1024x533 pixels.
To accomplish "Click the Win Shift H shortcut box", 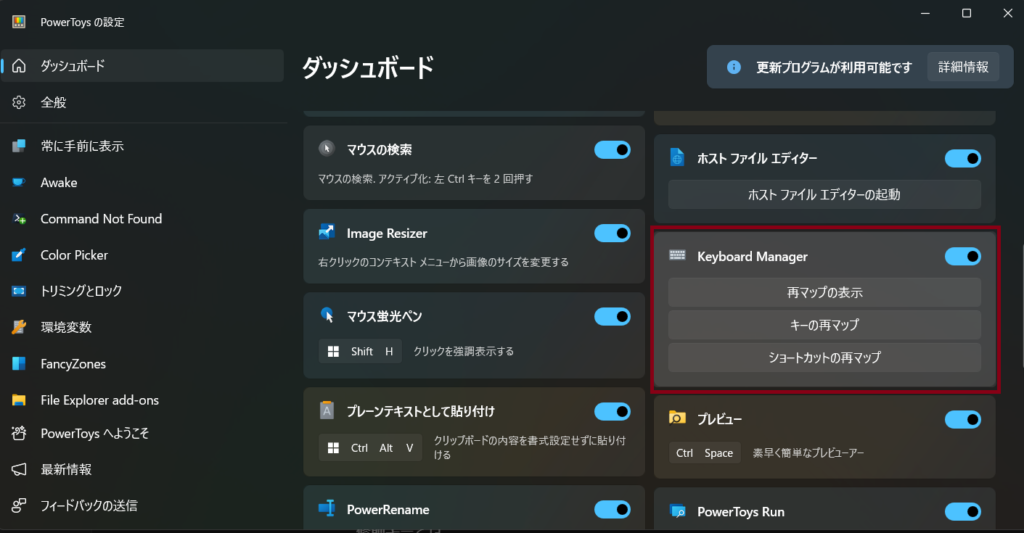I will coord(360,351).
